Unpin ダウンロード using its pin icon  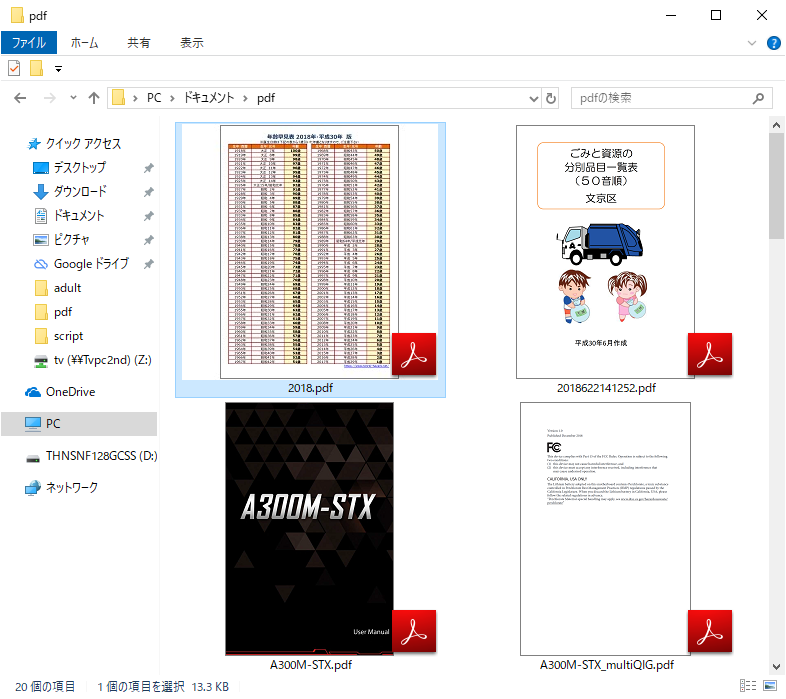tap(149, 192)
